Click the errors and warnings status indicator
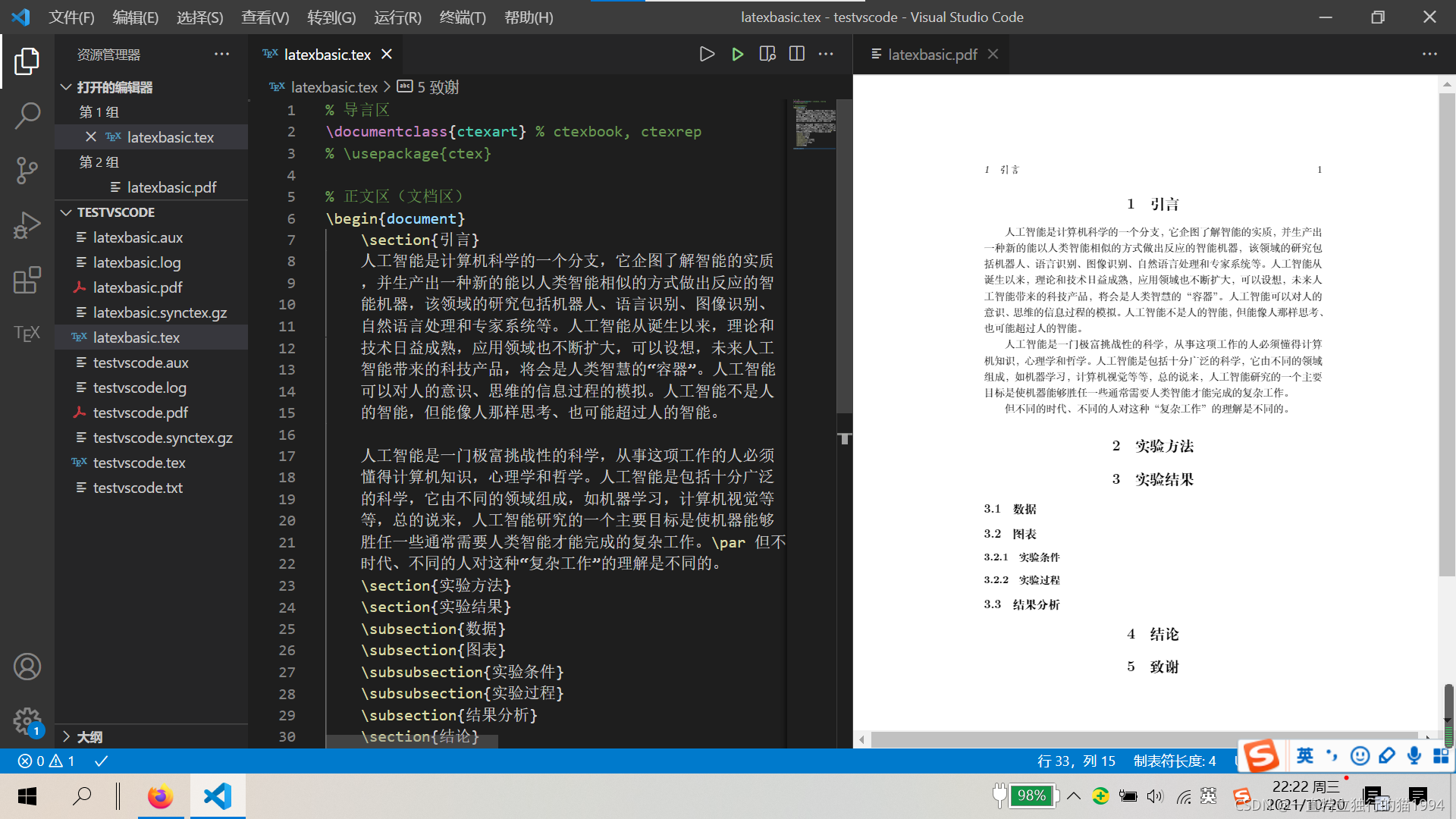The width and height of the screenshot is (1456, 819). coord(47,761)
